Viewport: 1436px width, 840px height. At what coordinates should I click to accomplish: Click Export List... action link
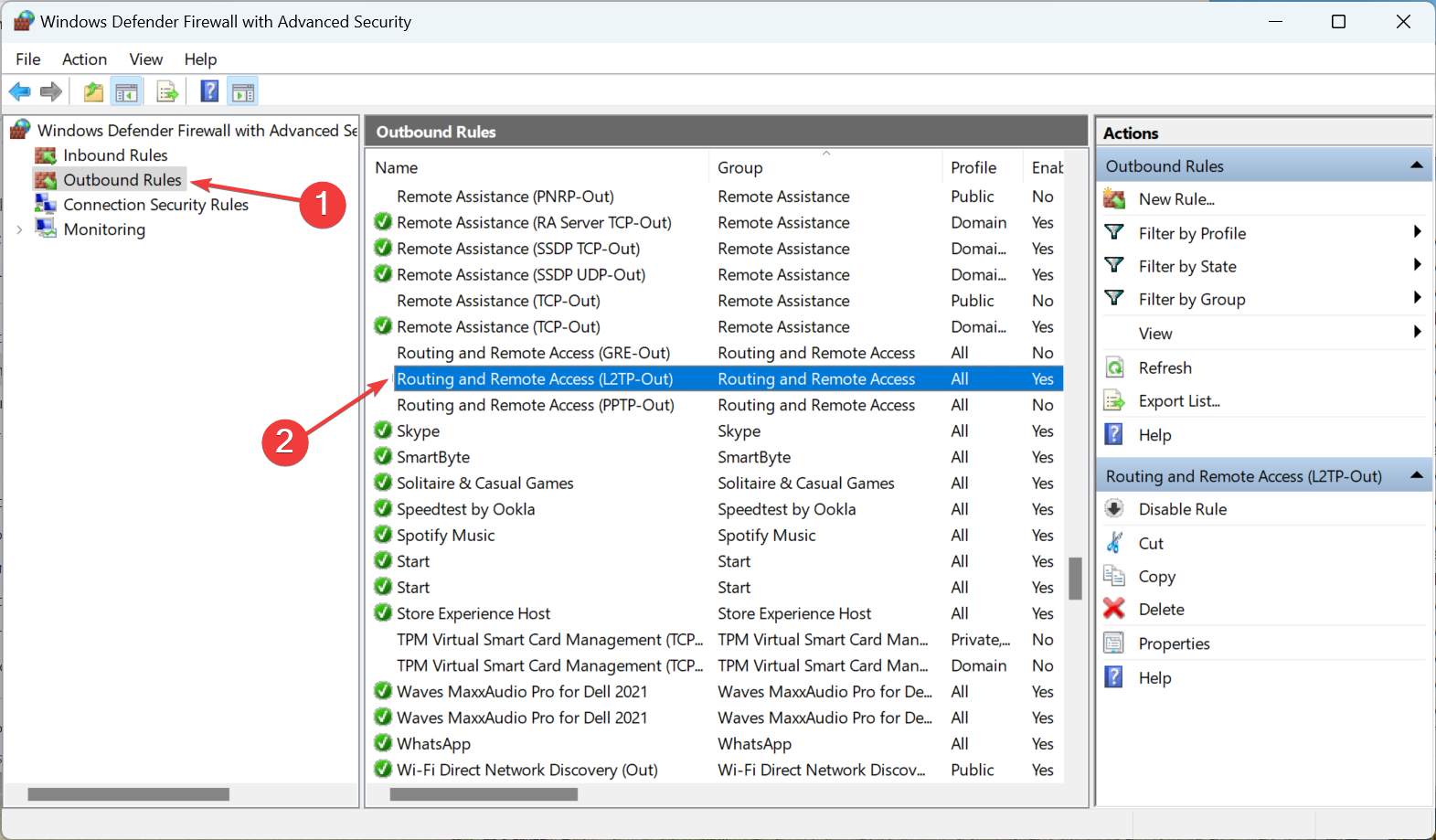tap(1179, 401)
